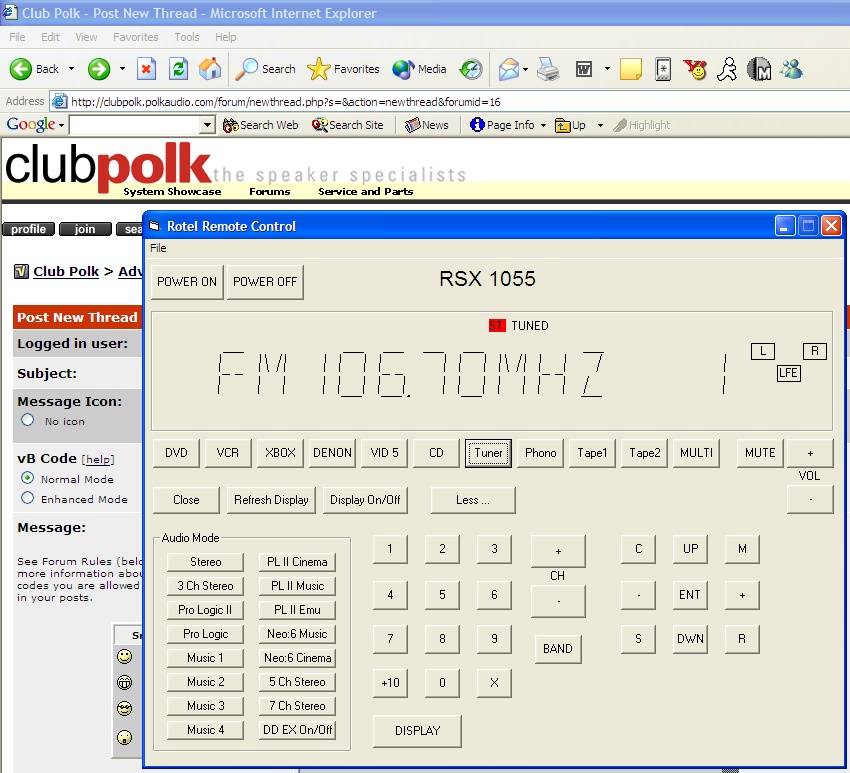850x773 pixels.
Task: Click the smiling face smilie in forum
Action: 125,656
